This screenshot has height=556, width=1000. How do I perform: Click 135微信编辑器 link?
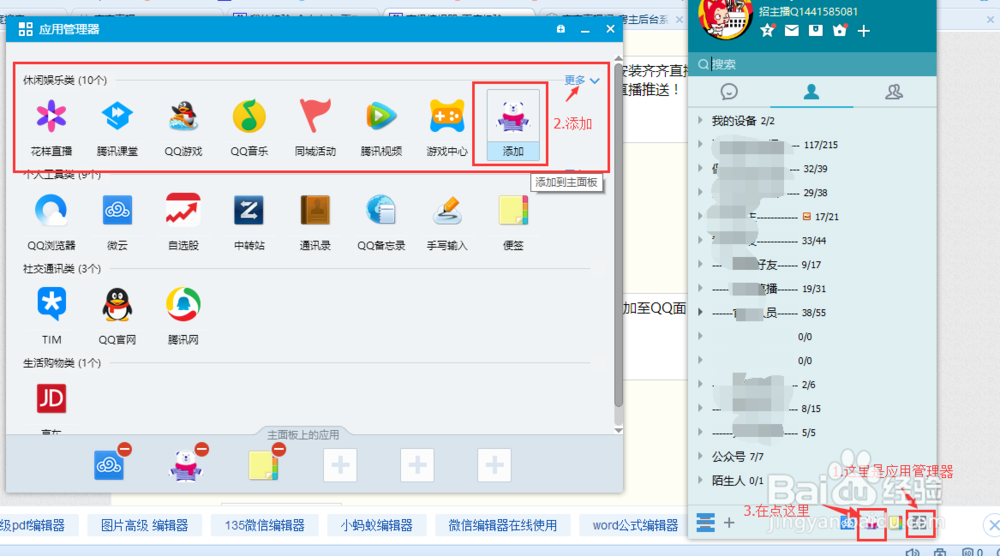pos(264,525)
